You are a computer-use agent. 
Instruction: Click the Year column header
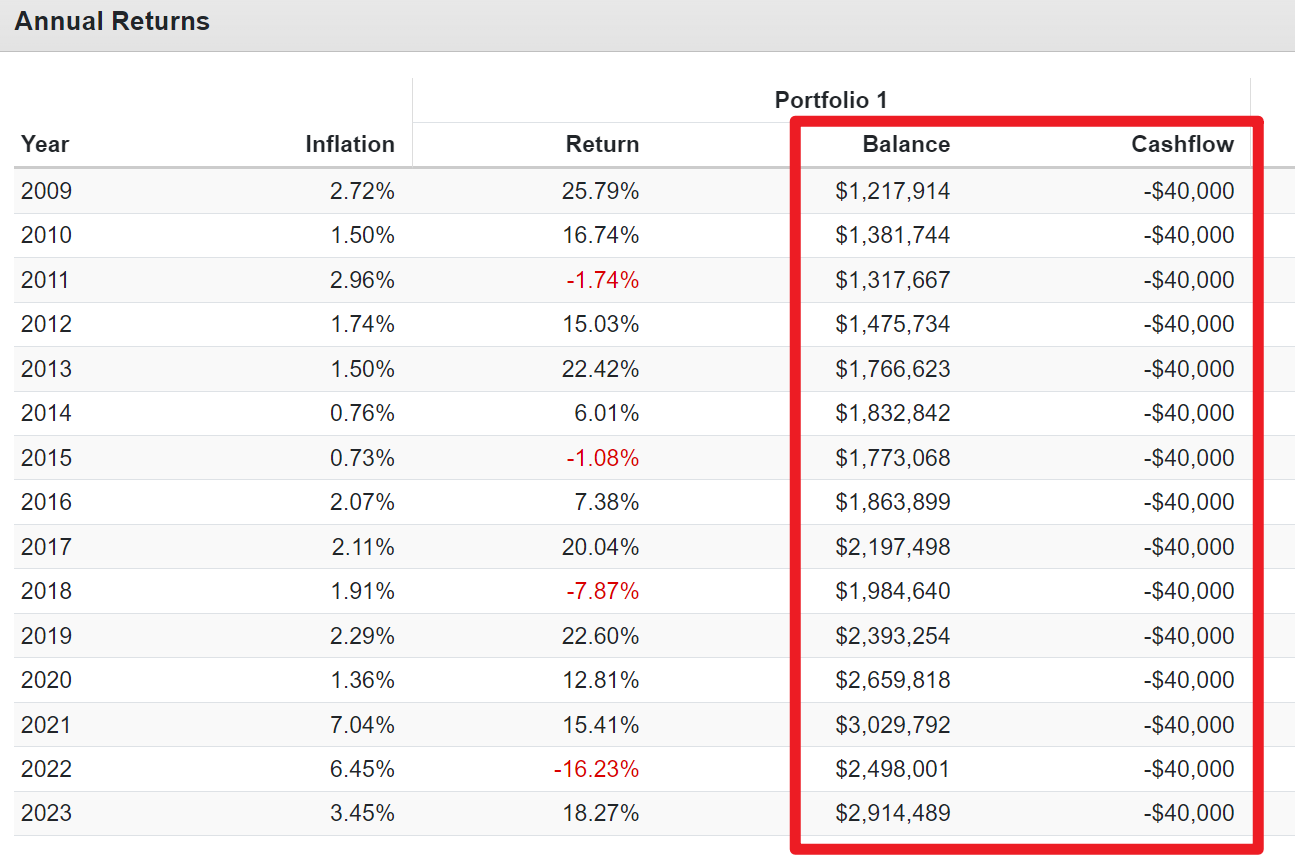[45, 144]
